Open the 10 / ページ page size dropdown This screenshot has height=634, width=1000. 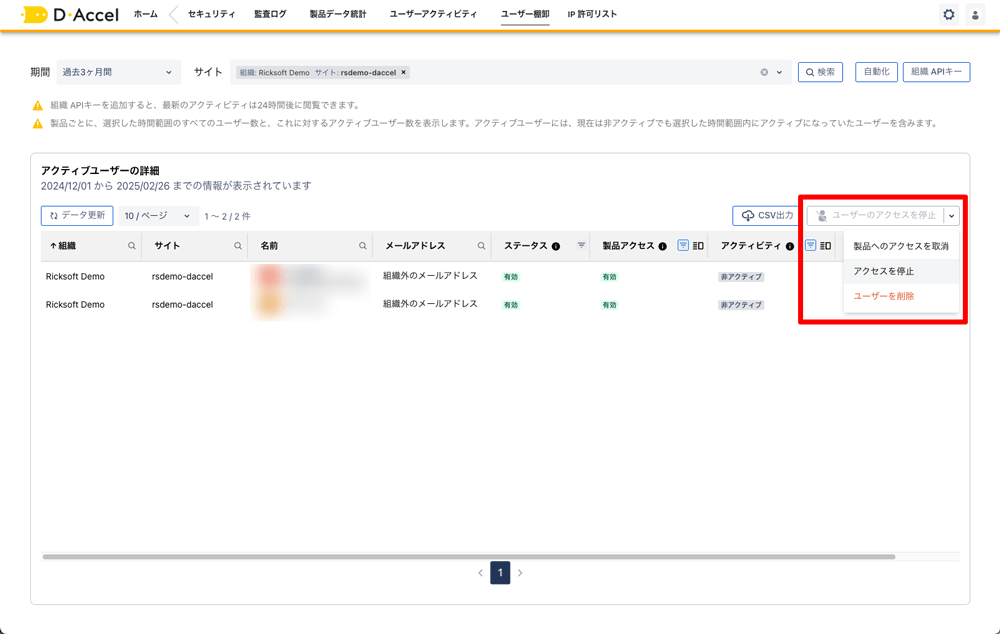[158, 216]
